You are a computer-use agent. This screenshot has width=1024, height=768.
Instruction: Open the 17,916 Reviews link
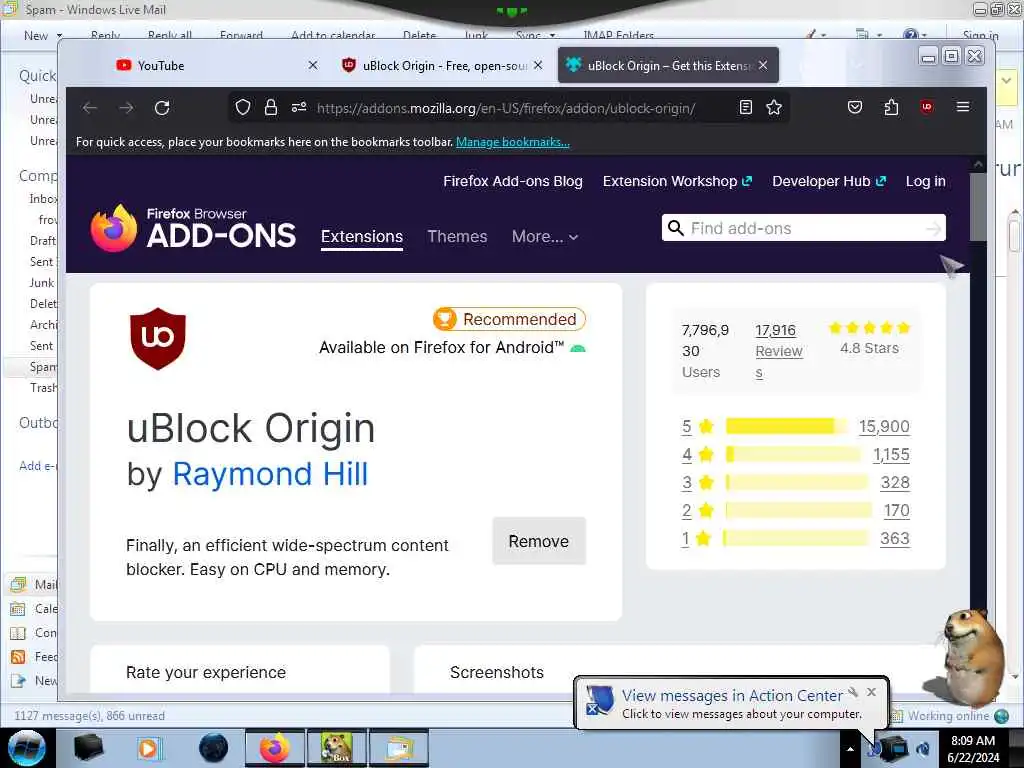coord(778,351)
